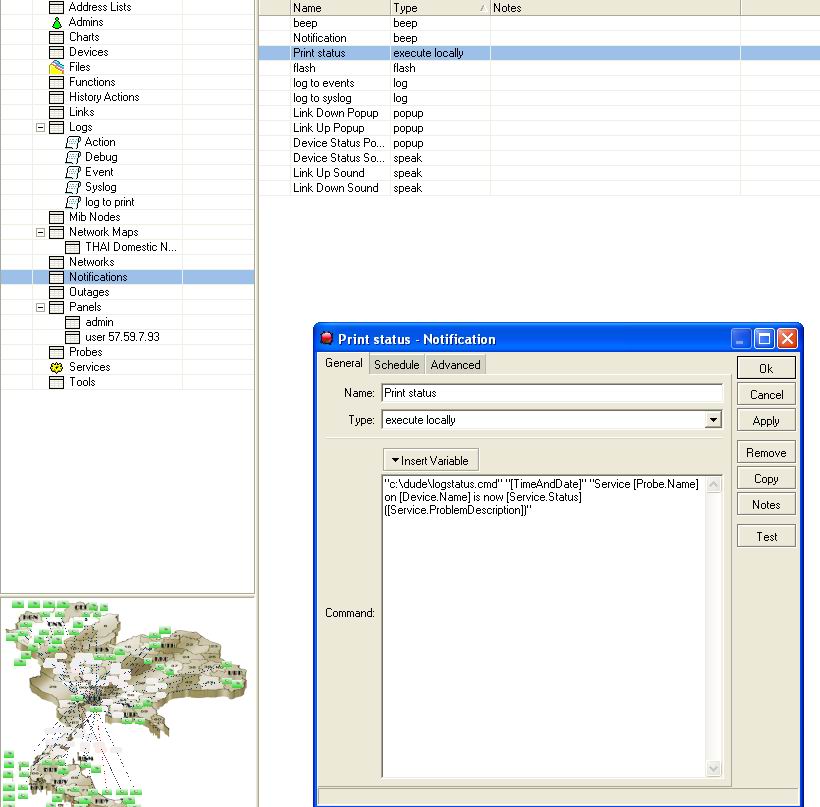The image size is (820, 807).
Task: Click the THAI Domestic map icon
Action: (73, 247)
